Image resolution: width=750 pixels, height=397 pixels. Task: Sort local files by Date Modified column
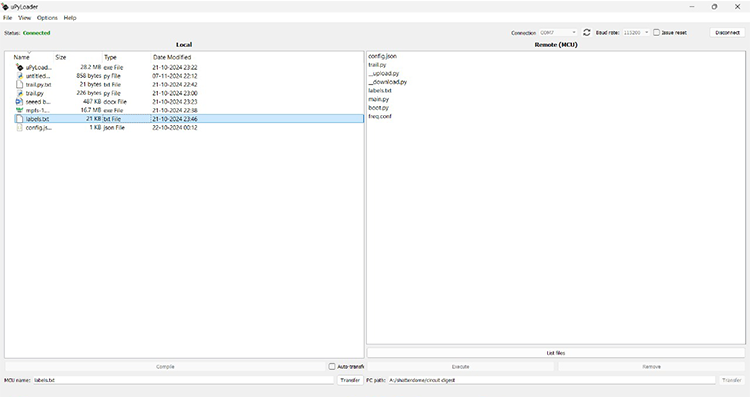pyautogui.click(x=172, y=57)
